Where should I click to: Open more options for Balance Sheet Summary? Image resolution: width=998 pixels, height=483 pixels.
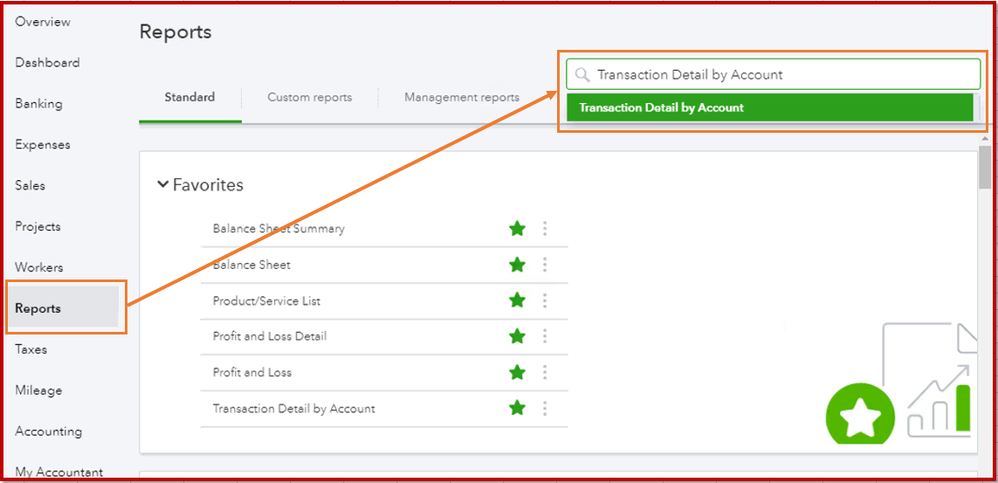pyautogui.click(x=544, y=228)
